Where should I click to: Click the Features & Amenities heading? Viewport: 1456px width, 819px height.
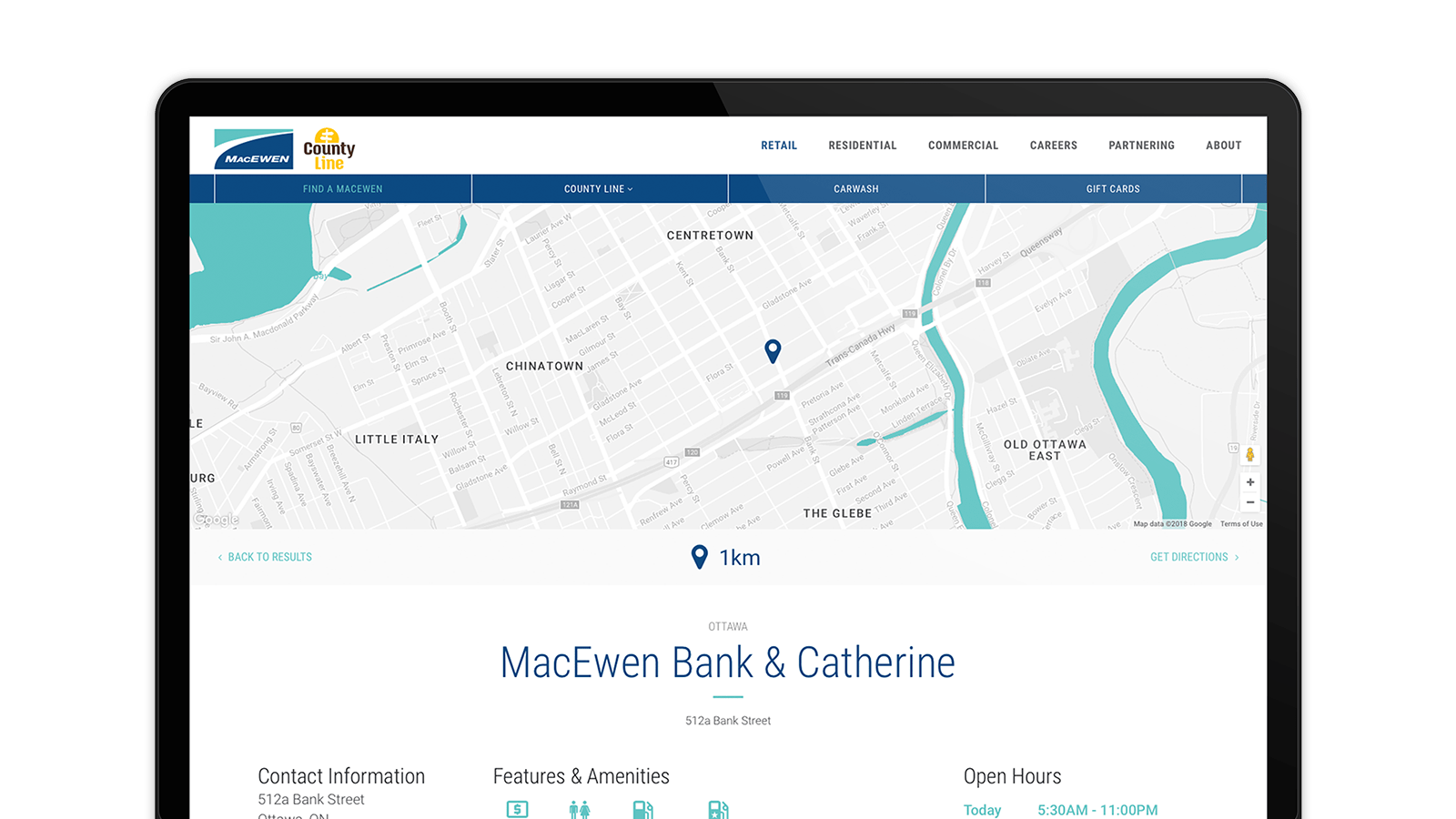(581, 776)
